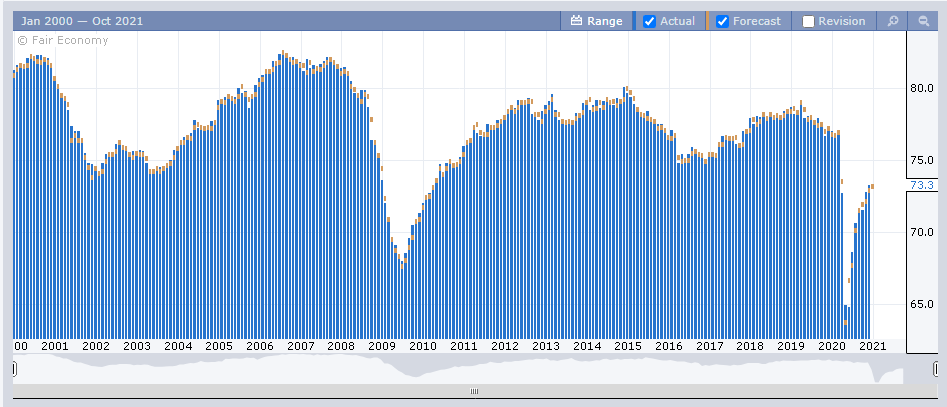Viewport: 947px width, 407px height.
Task: Click the 73.3 current value label
Action: 922,185
